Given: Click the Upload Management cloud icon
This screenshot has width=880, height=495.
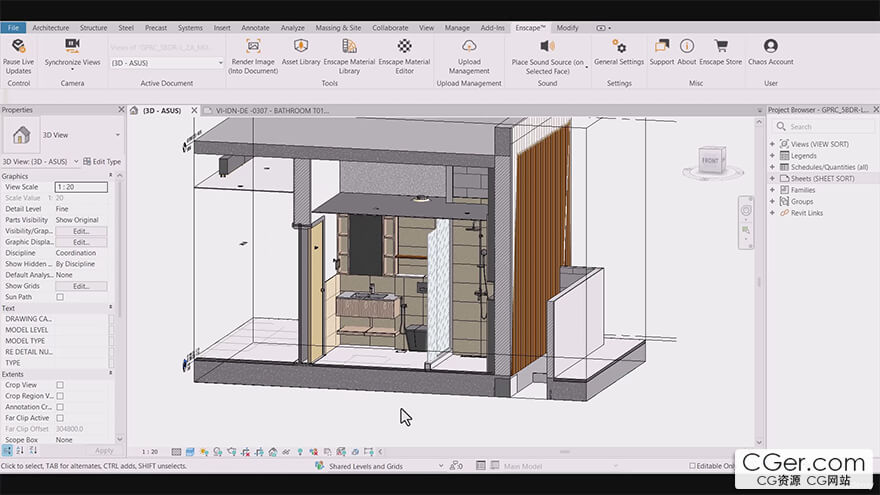Looking at the screenshot, I should 469,46.
